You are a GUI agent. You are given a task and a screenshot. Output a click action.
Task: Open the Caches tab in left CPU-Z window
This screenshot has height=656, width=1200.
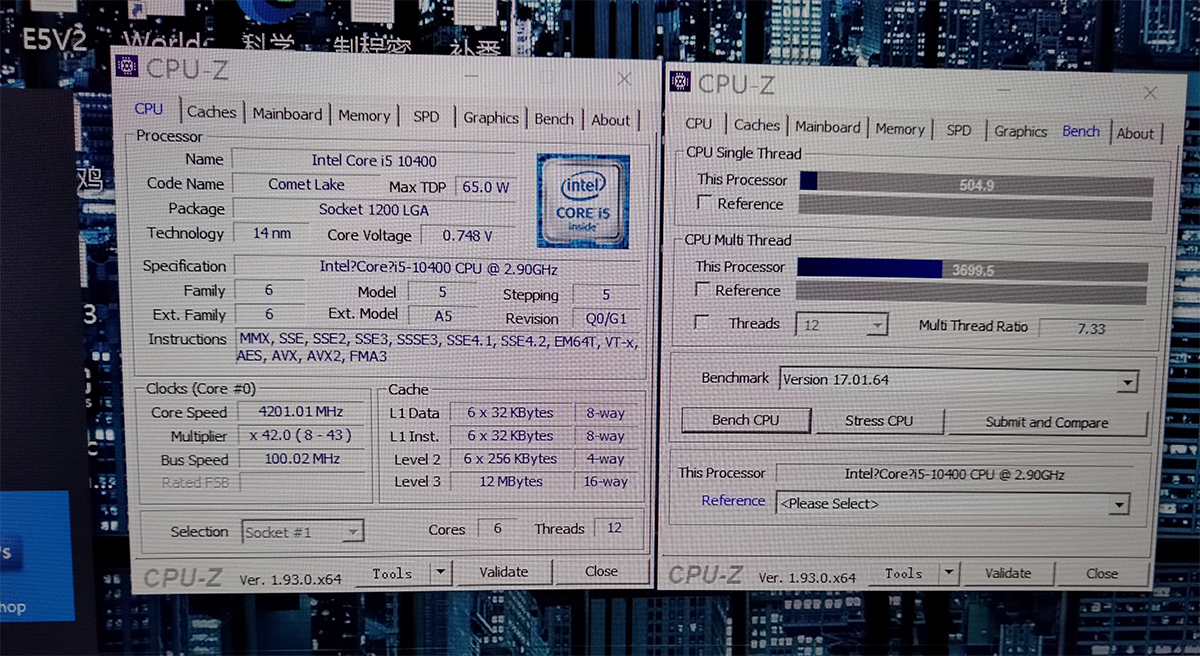(211, 112)
